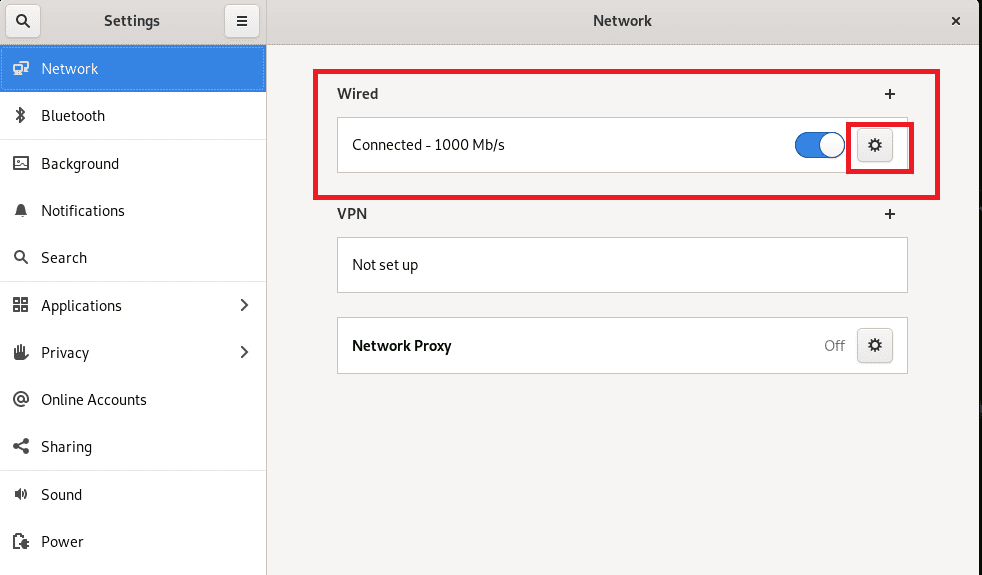This screenshot has width=982, height=575.
Task: Go to Notifications settings
Action: click(83, 211)
